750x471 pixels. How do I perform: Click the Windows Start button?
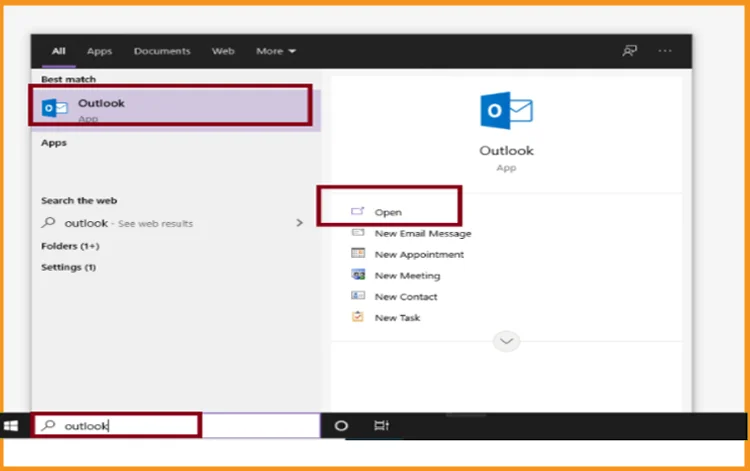click(x=11, y=426)
